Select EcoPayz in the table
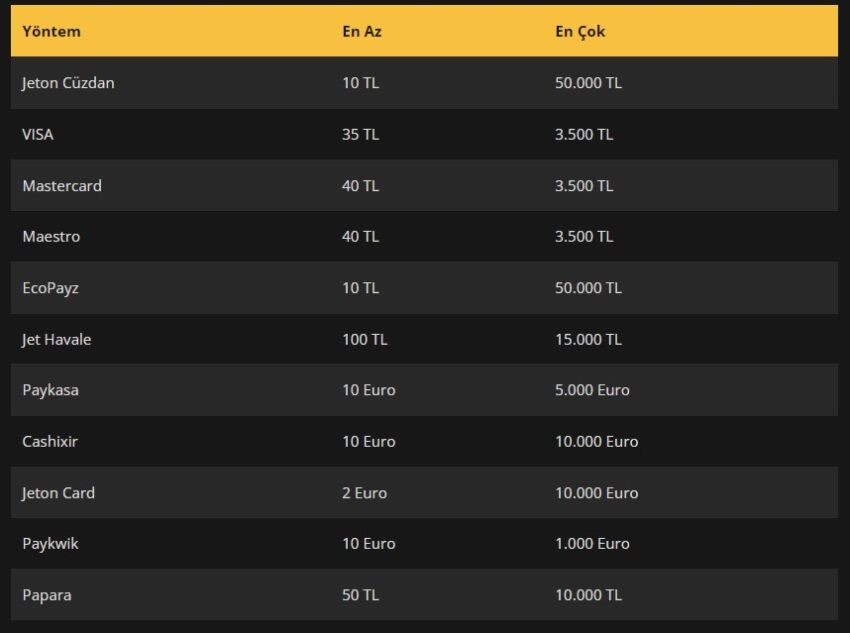Image resolution: width=850 pixels, height=633 pixels. coord(50,288)
